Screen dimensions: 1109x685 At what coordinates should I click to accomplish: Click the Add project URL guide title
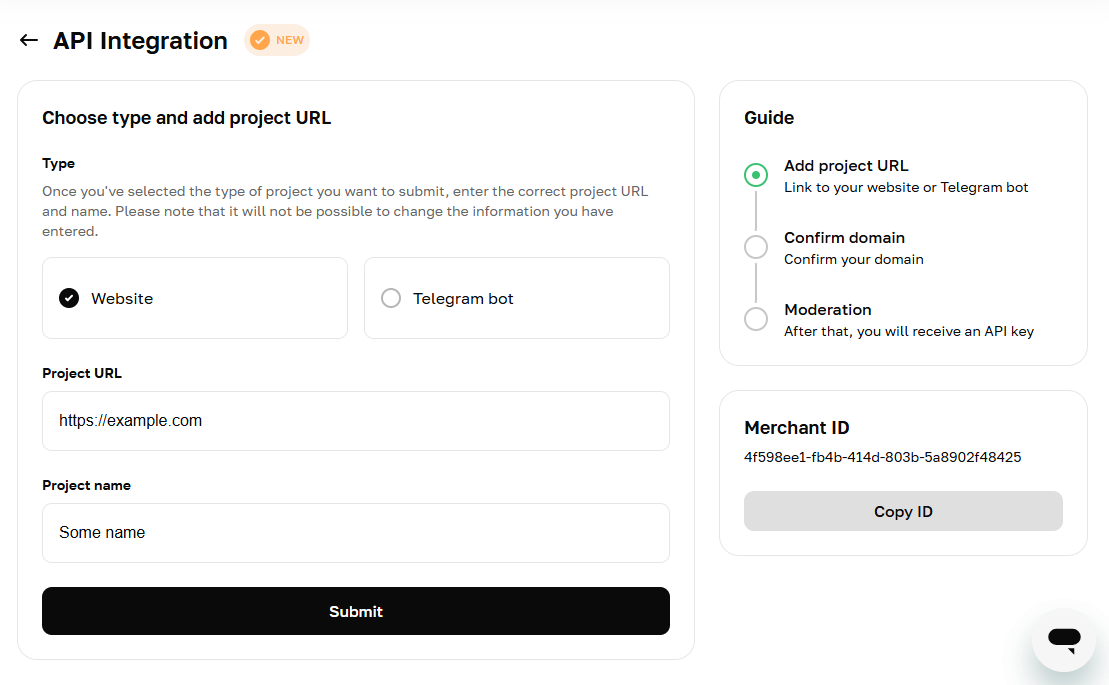click(846, 165)
